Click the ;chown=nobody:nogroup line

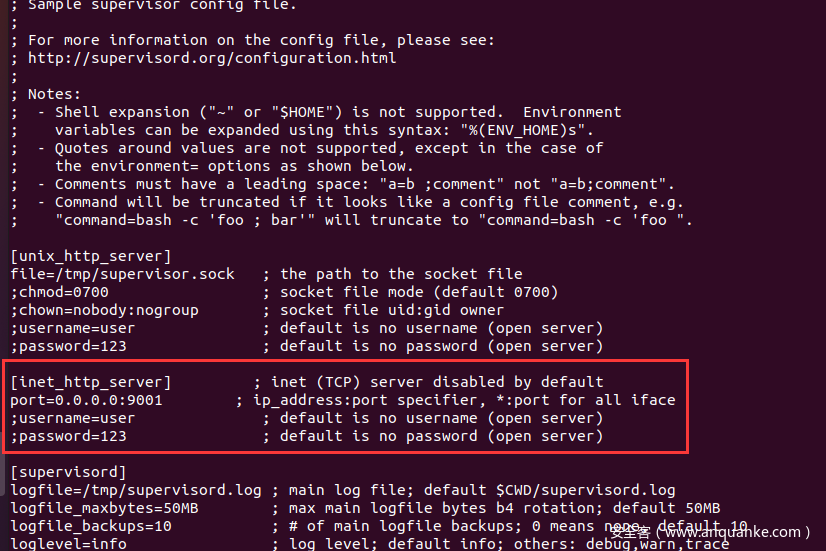tap(104, 310)
